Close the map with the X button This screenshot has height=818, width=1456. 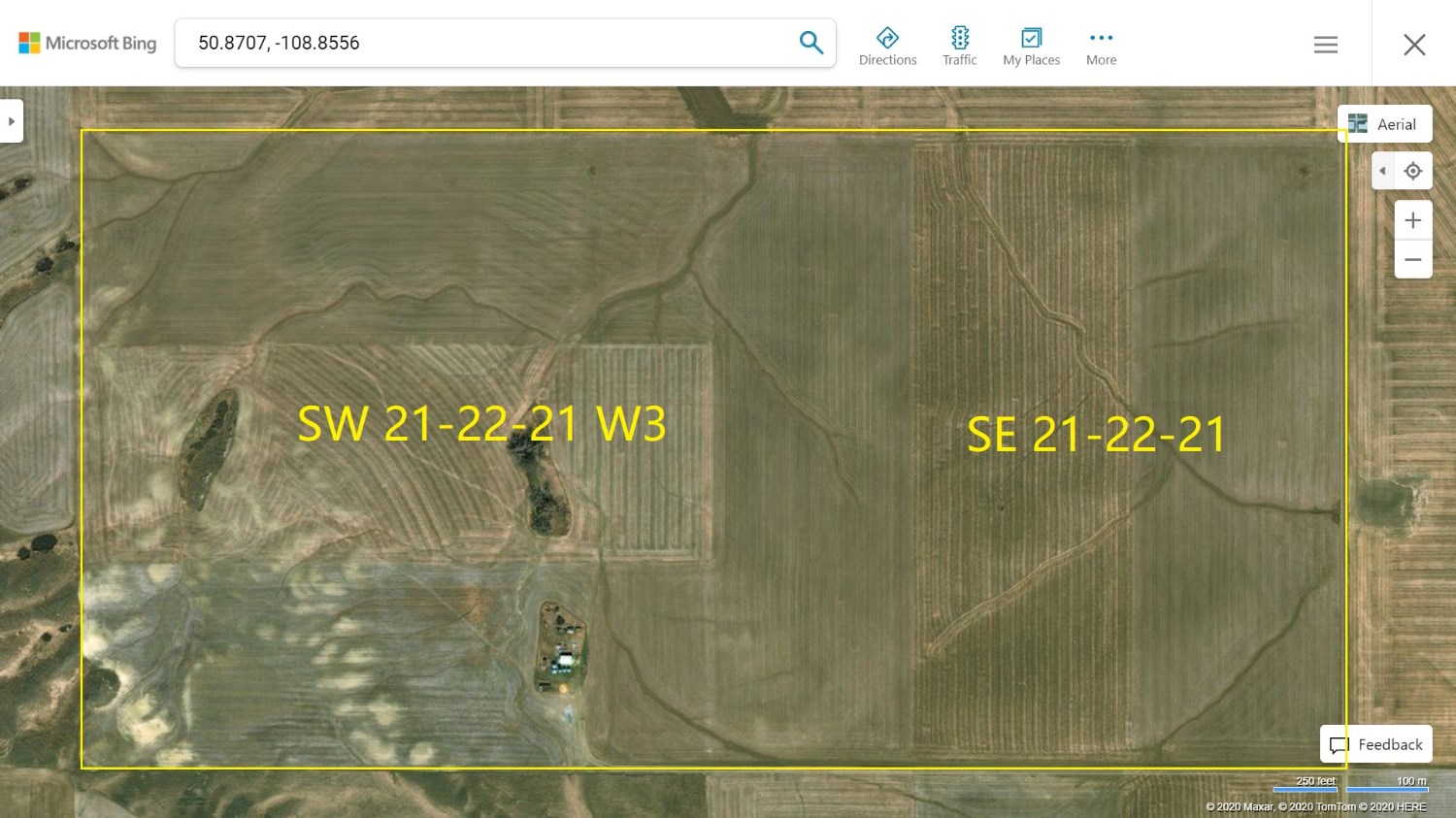1414,45
